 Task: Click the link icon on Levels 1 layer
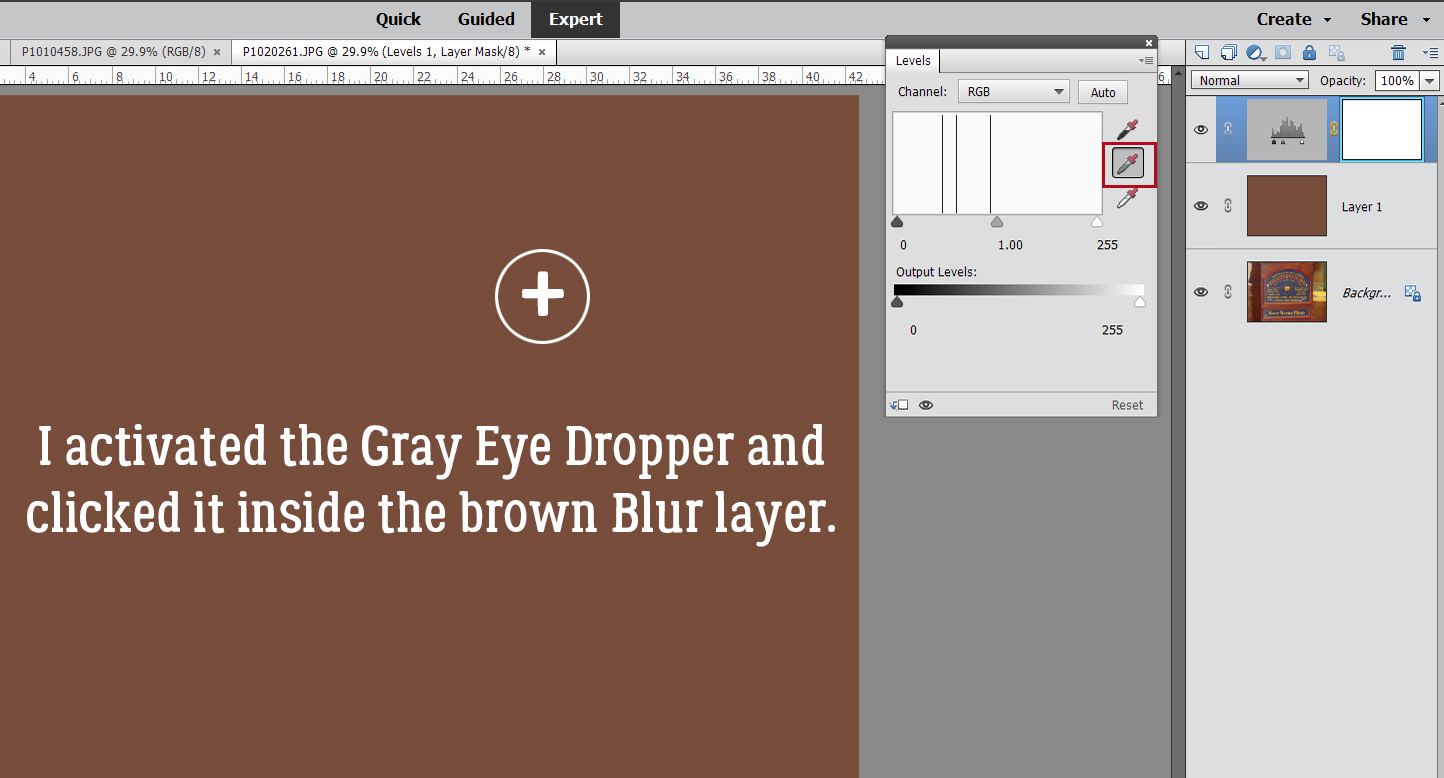[x=1228, y=129]
